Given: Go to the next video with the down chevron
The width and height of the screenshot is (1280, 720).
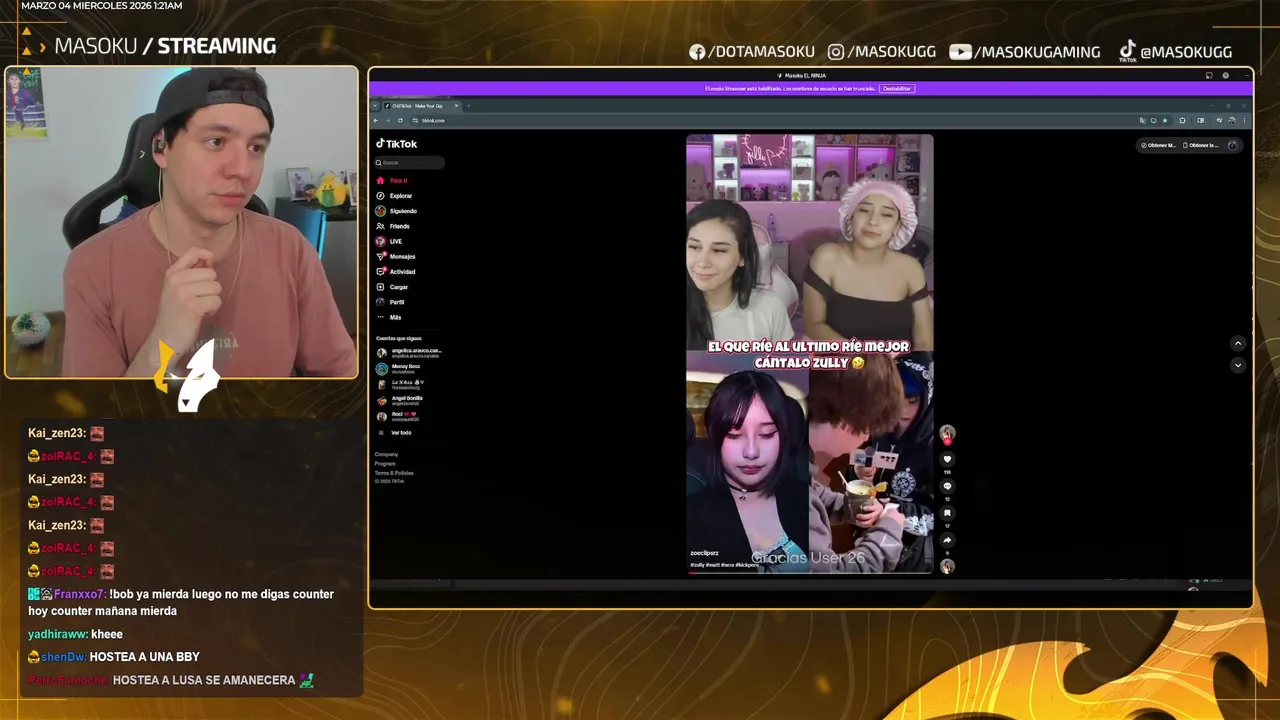Looking at the screenshot, I should click(1237, 365).
